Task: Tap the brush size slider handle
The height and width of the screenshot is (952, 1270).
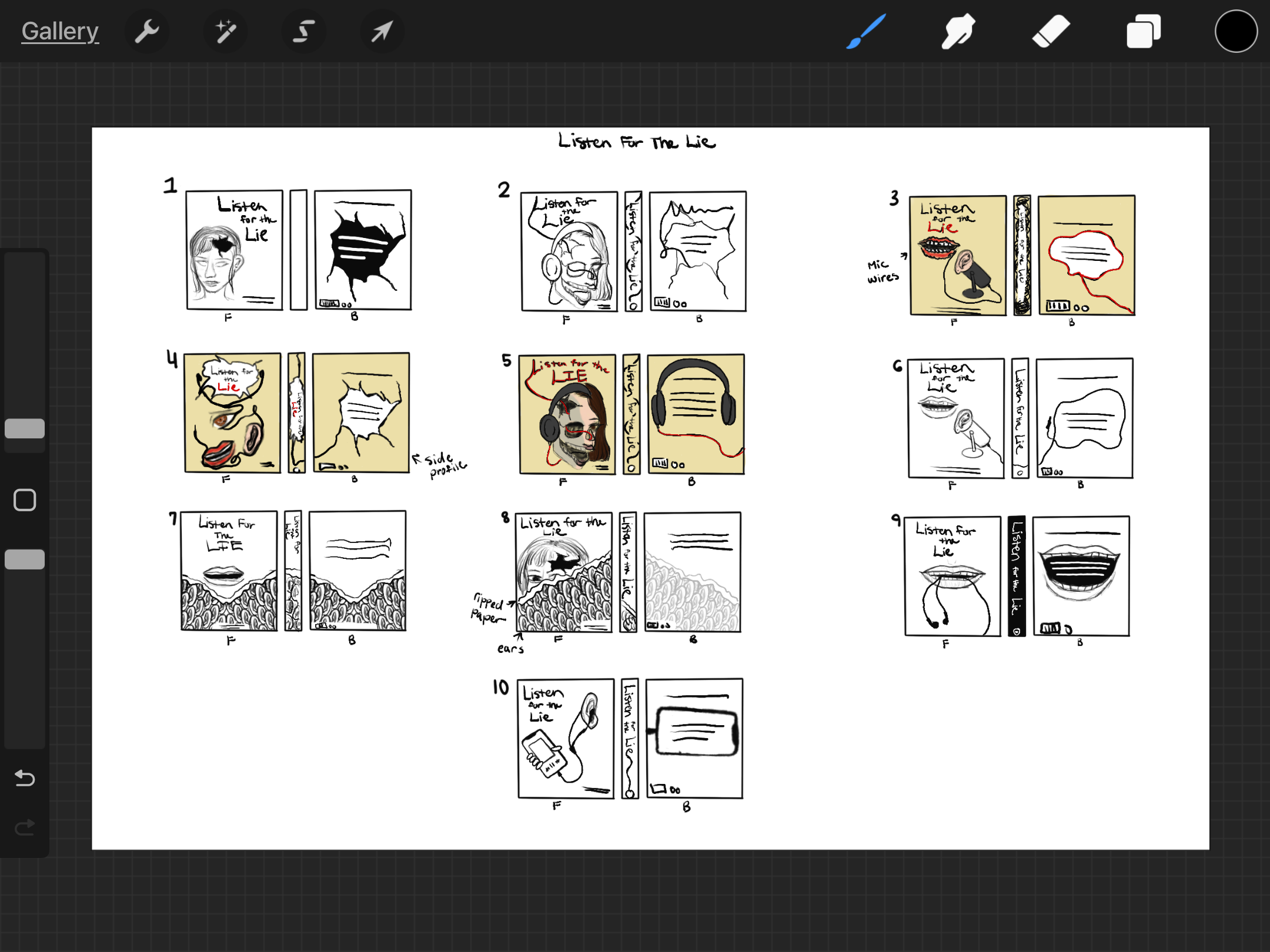Action: tap(25, 428)
